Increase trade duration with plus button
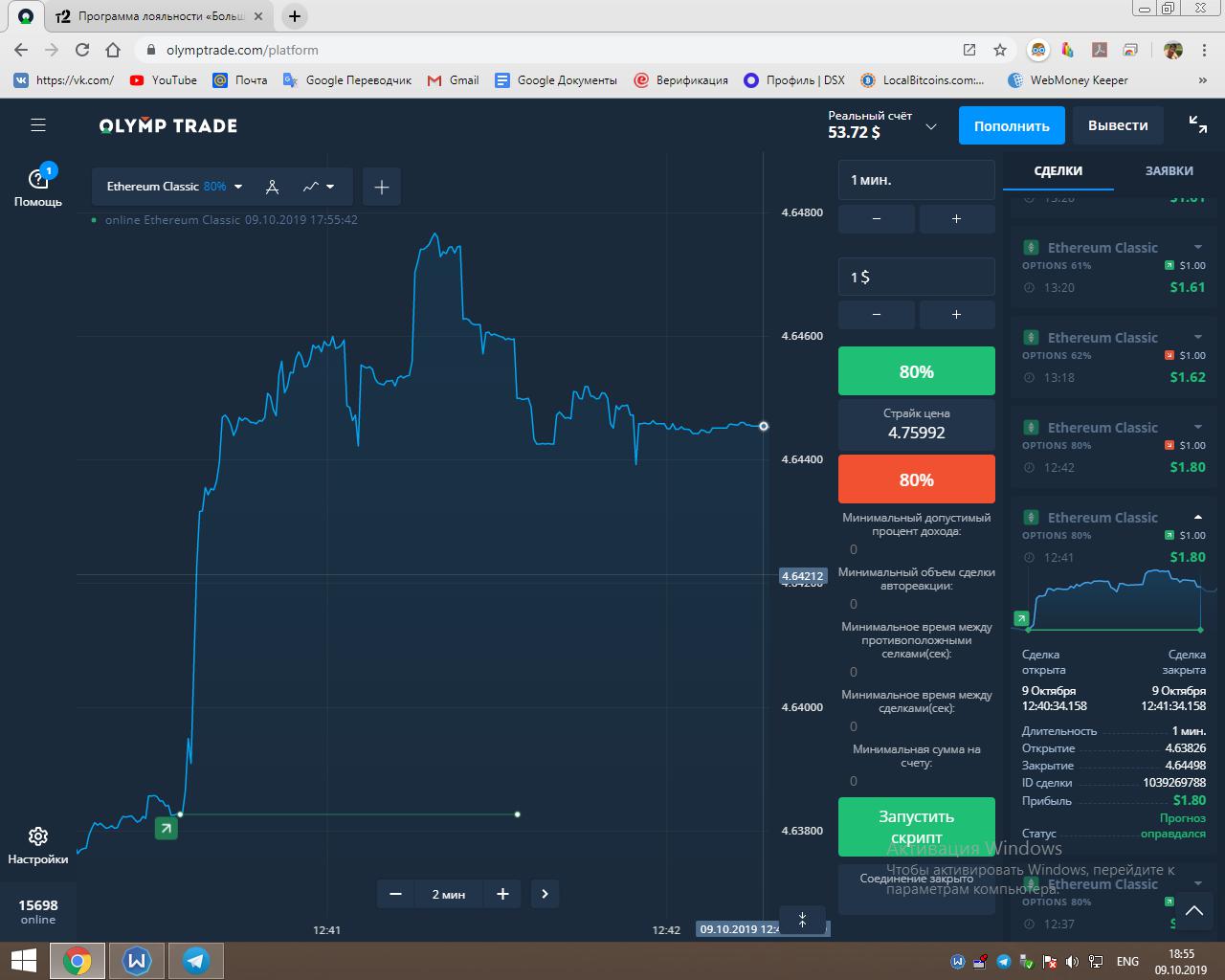 pyautogui.click(x=956, y=219)
